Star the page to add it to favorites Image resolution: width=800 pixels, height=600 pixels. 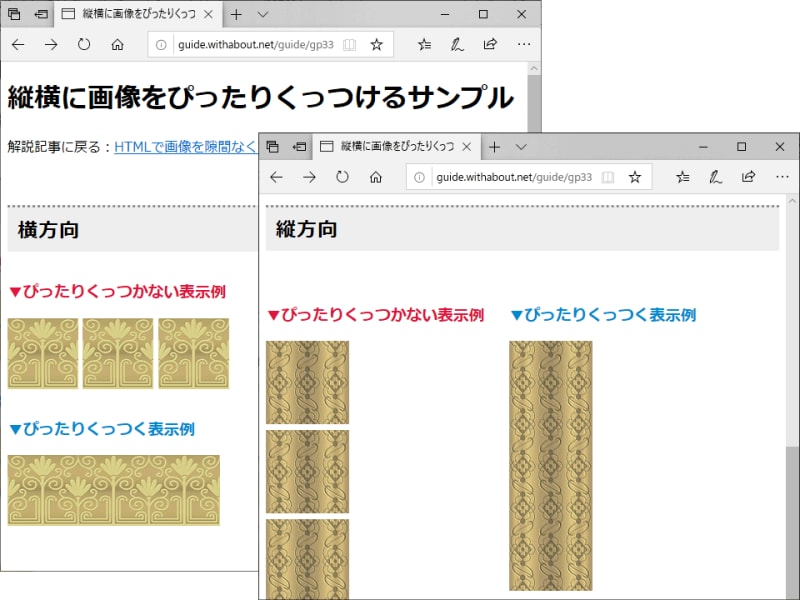(x=636, y=176)
